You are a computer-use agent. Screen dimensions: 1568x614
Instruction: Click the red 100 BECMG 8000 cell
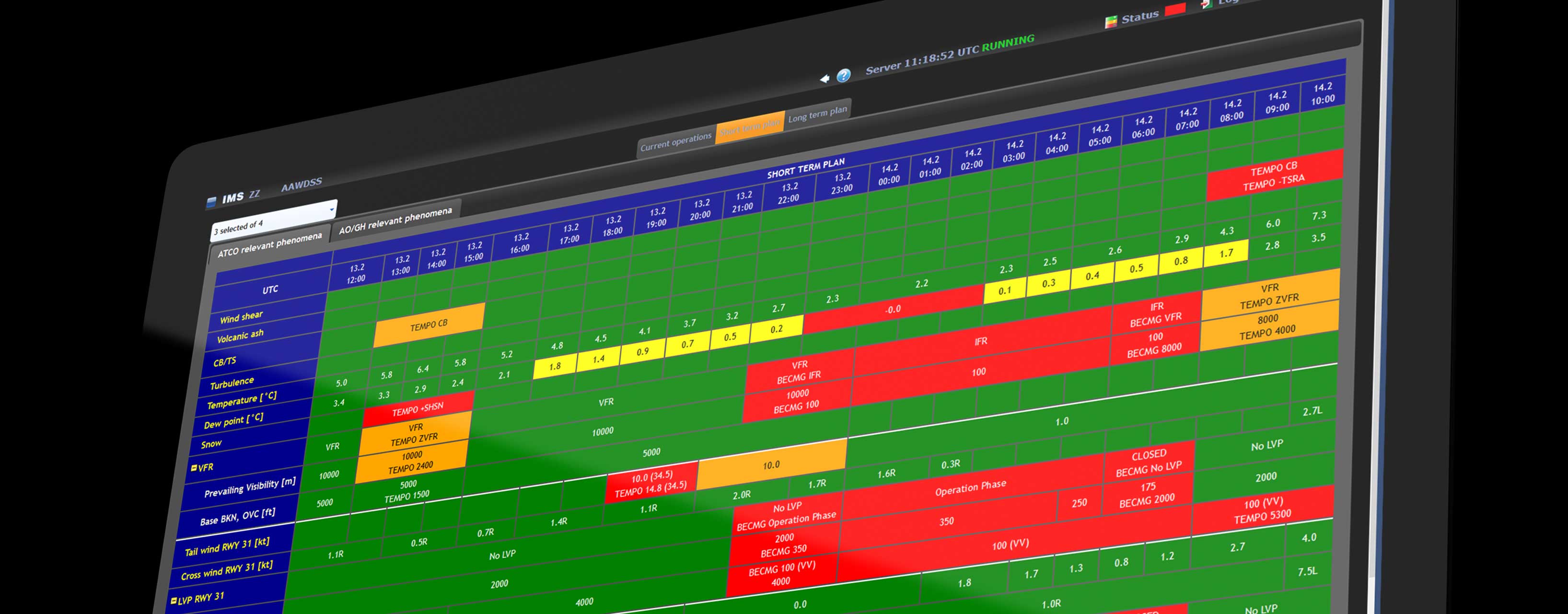[1154, 345]
